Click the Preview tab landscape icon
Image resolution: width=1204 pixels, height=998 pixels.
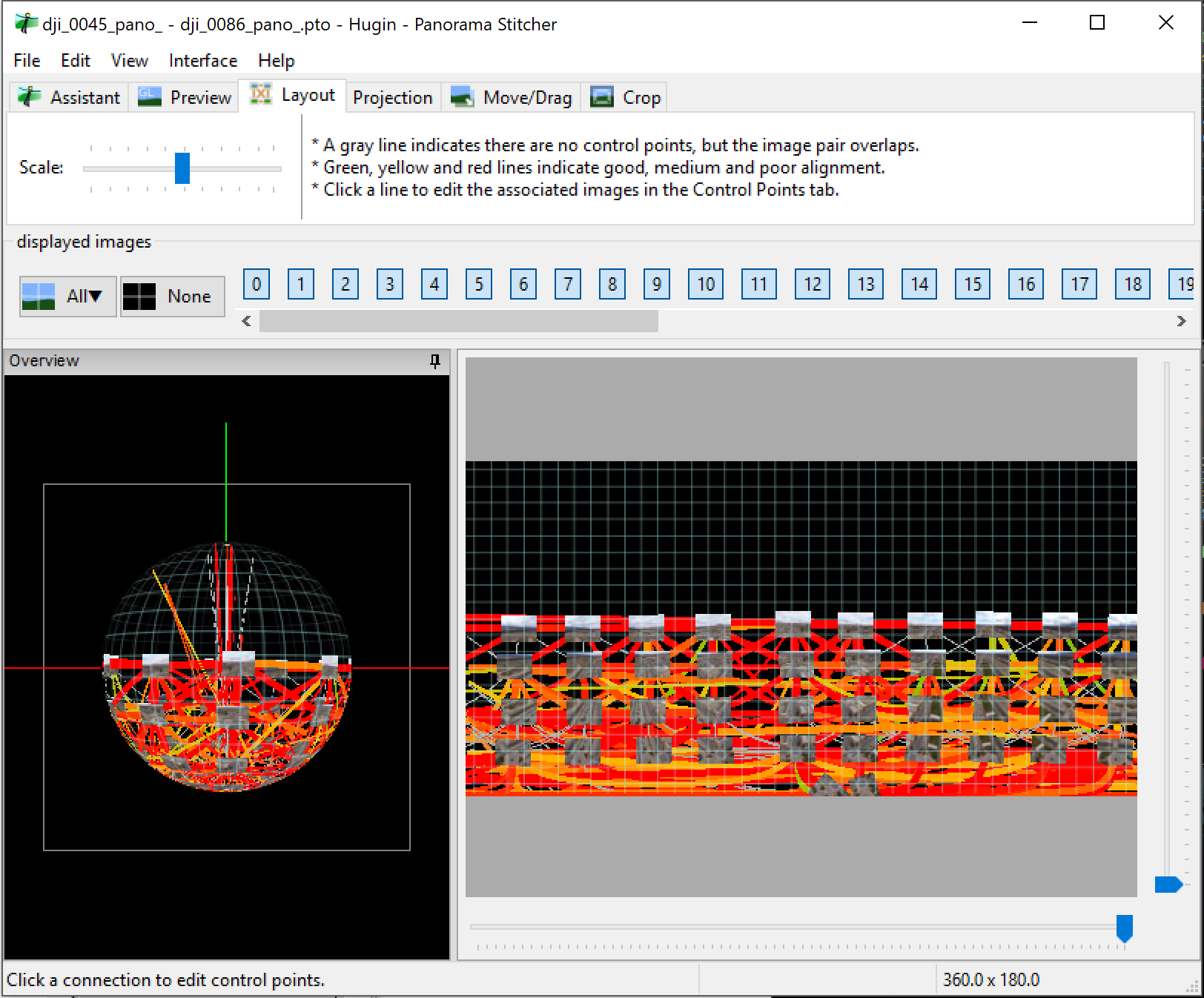point(149,97)
